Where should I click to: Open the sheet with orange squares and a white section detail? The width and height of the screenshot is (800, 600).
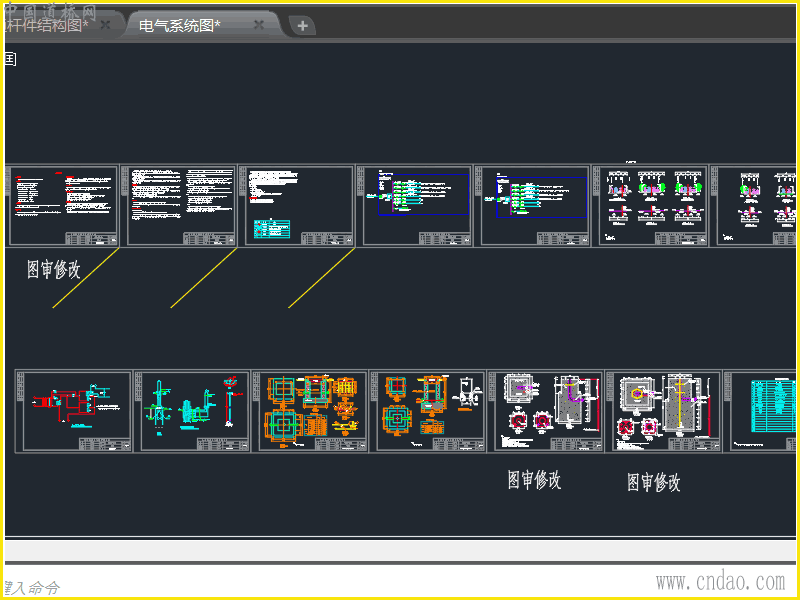[428, 411]
